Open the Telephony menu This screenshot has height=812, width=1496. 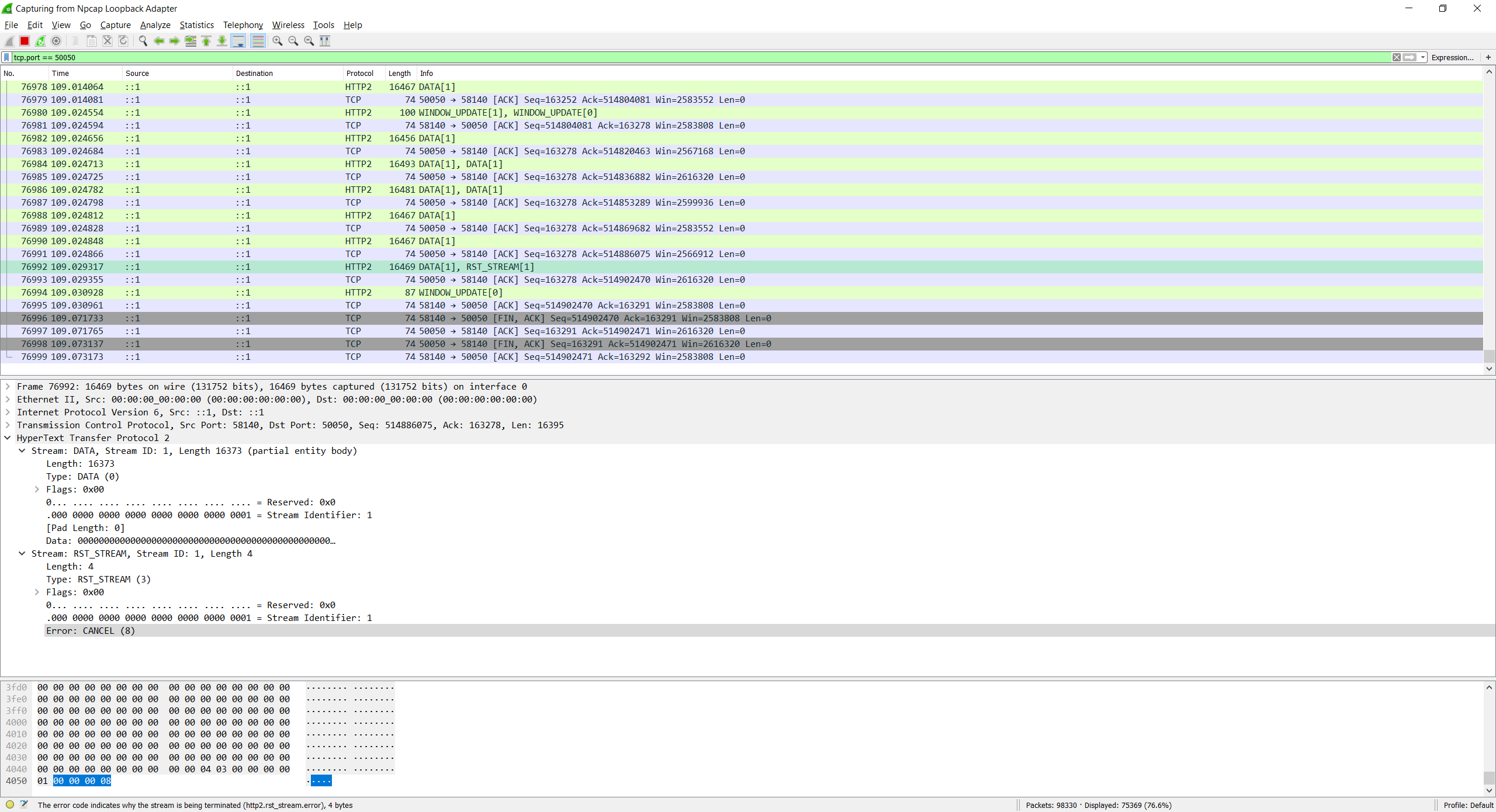[243, 25]
